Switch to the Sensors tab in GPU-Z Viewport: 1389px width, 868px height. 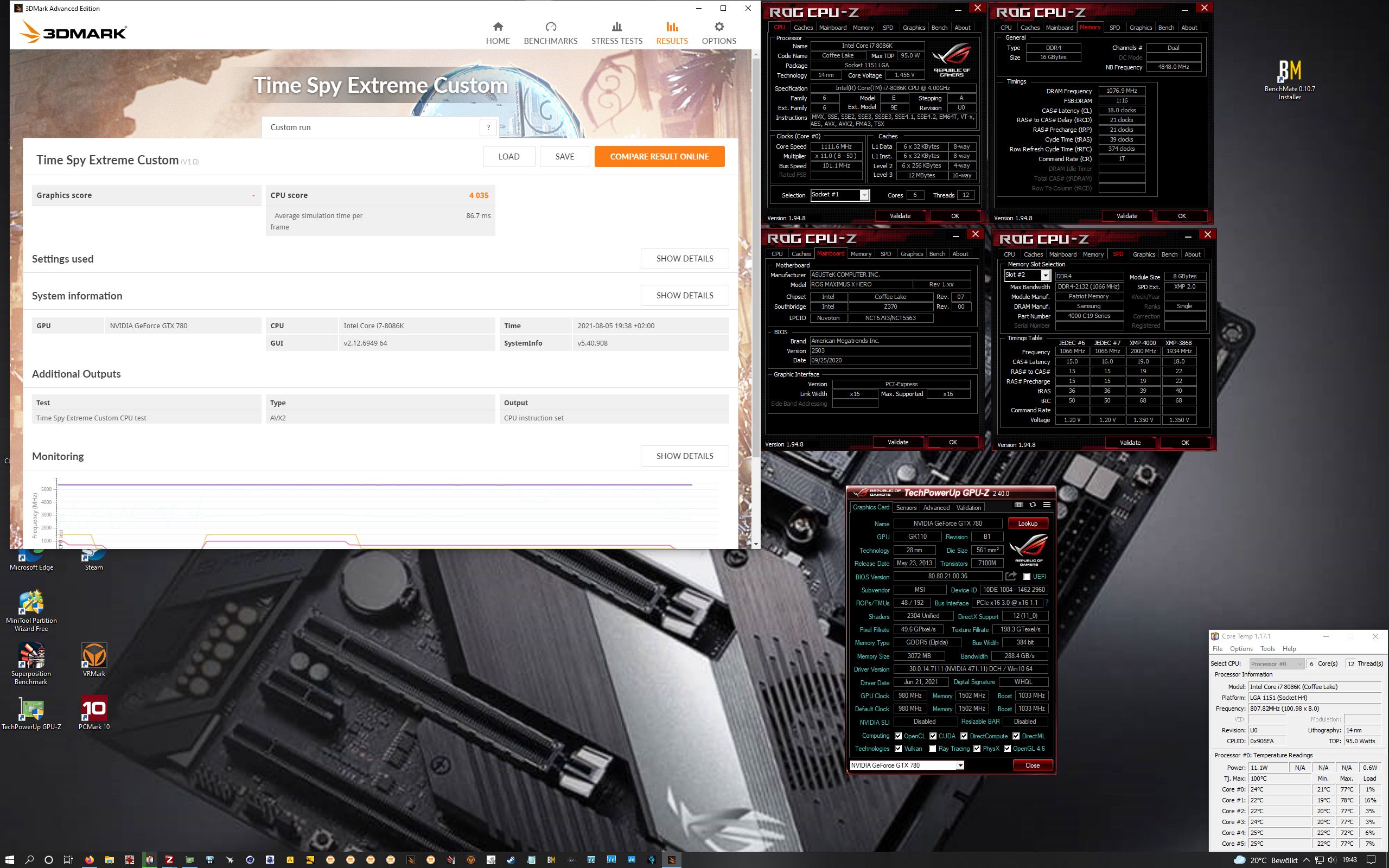(x=906, y=507)
